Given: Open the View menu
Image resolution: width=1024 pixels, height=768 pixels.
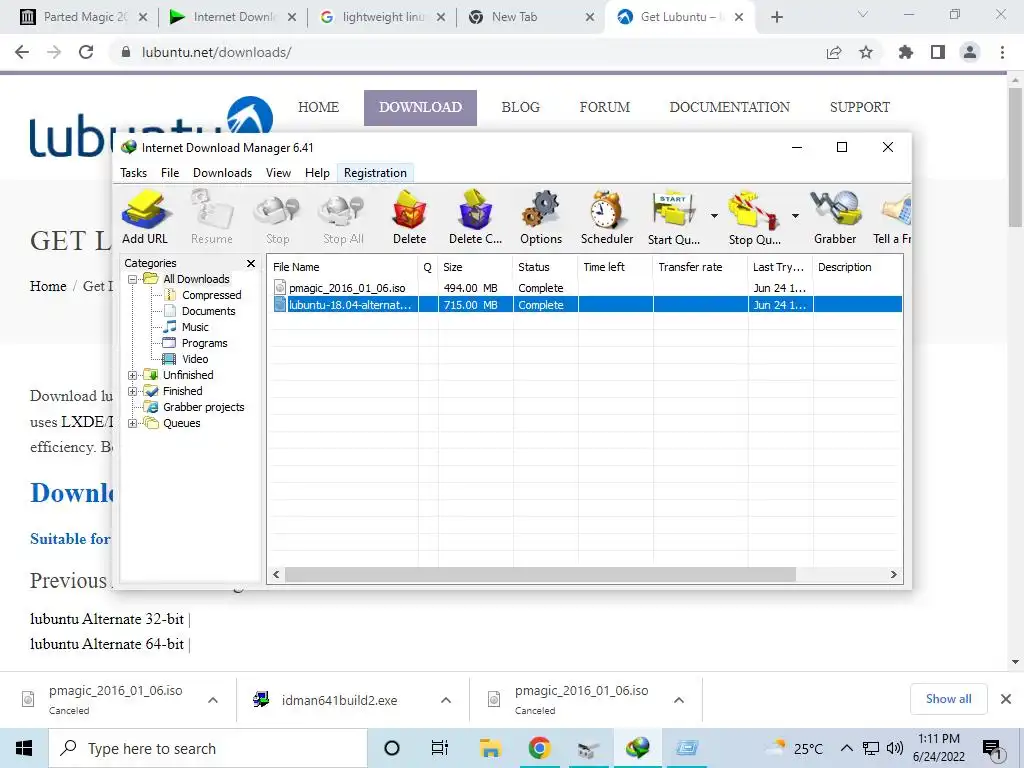Looking at the screenshot, I should tap(278, 173).
